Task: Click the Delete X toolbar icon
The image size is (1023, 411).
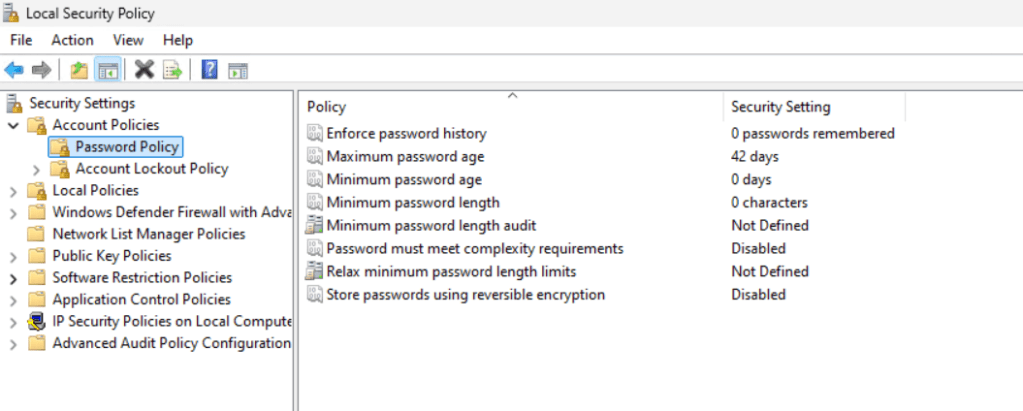Action: [x=144, y=70]
